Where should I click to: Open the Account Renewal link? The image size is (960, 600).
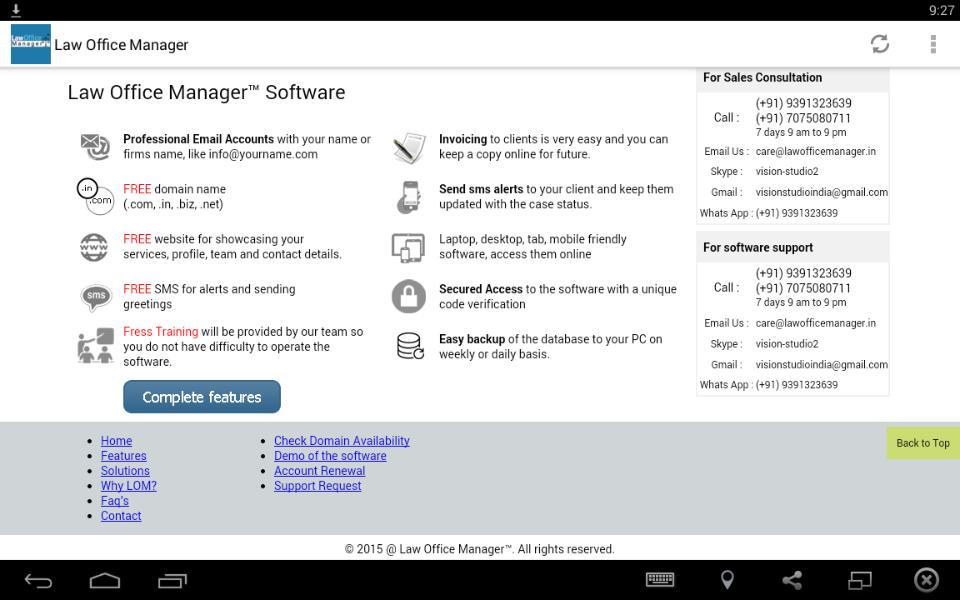[x=320, y=471]
